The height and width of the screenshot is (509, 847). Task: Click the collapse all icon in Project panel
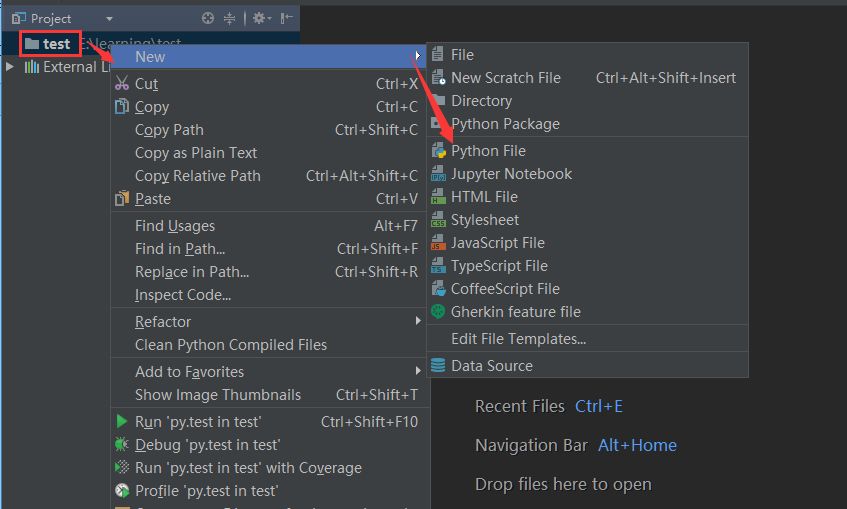click(x=230, y=18)
